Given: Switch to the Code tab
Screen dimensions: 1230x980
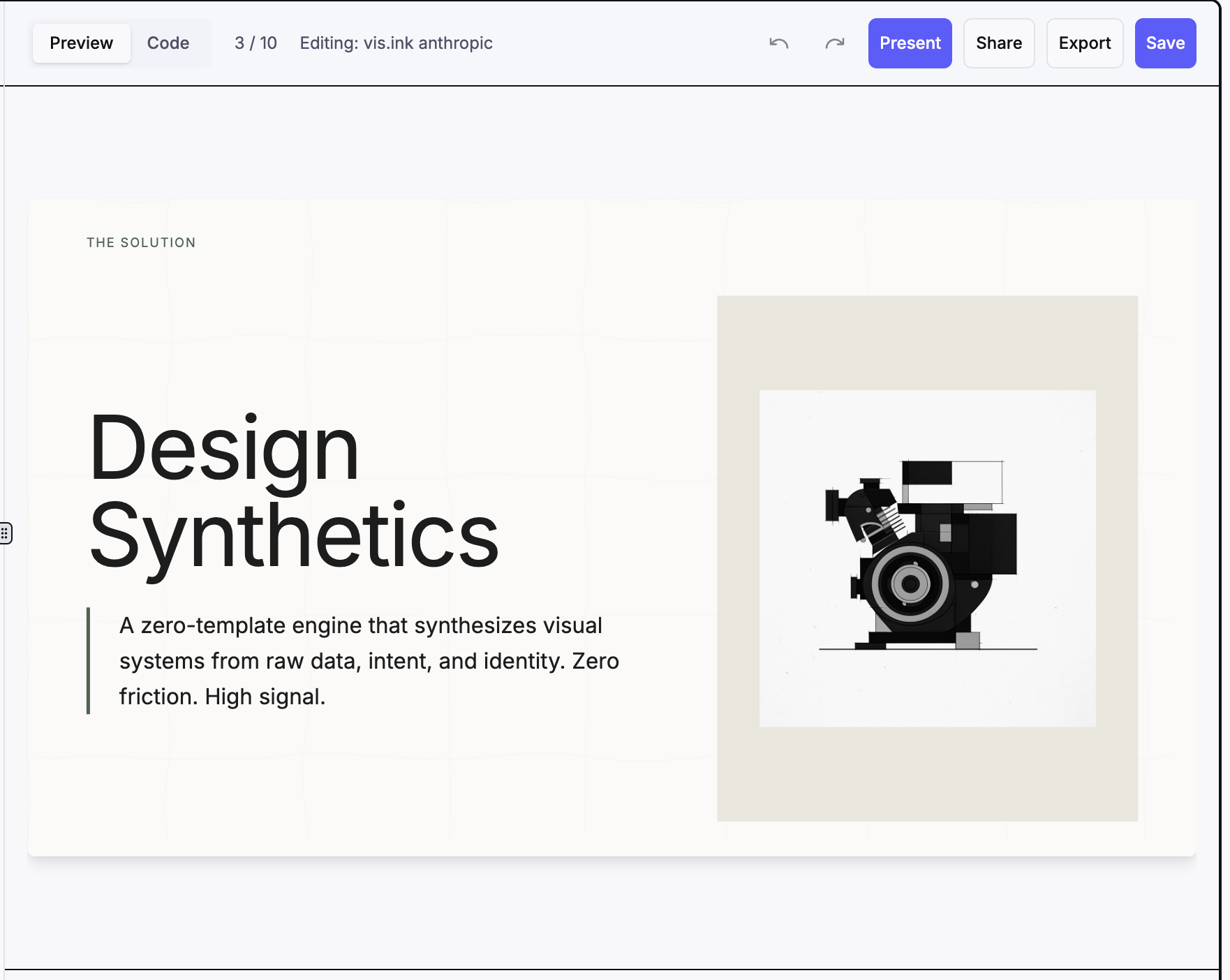Looking at the screenshot, I should click(168, 43).
